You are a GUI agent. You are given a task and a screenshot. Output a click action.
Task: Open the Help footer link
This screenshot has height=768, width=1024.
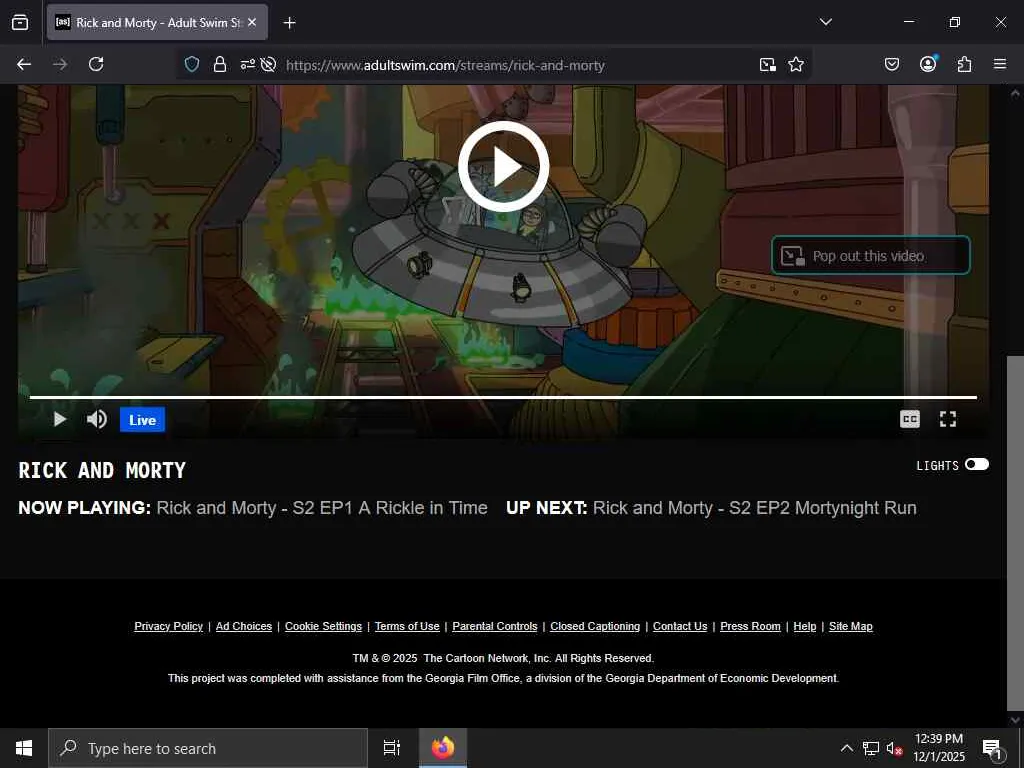[x=805, y=626]
